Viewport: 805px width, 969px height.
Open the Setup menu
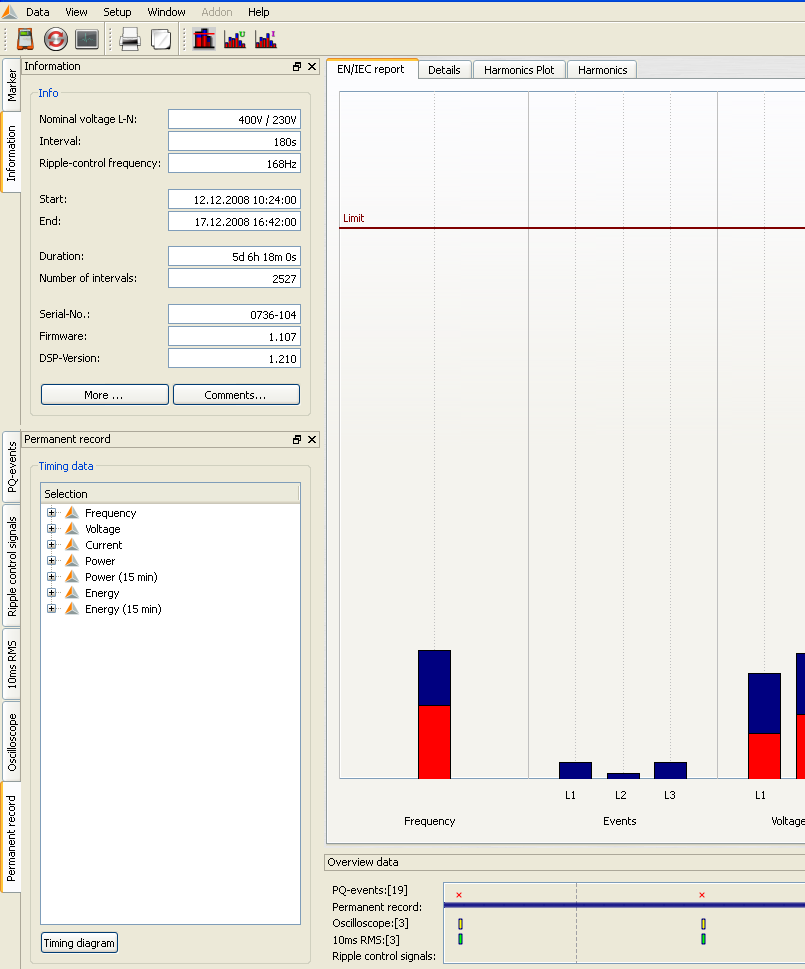point(117,12)
